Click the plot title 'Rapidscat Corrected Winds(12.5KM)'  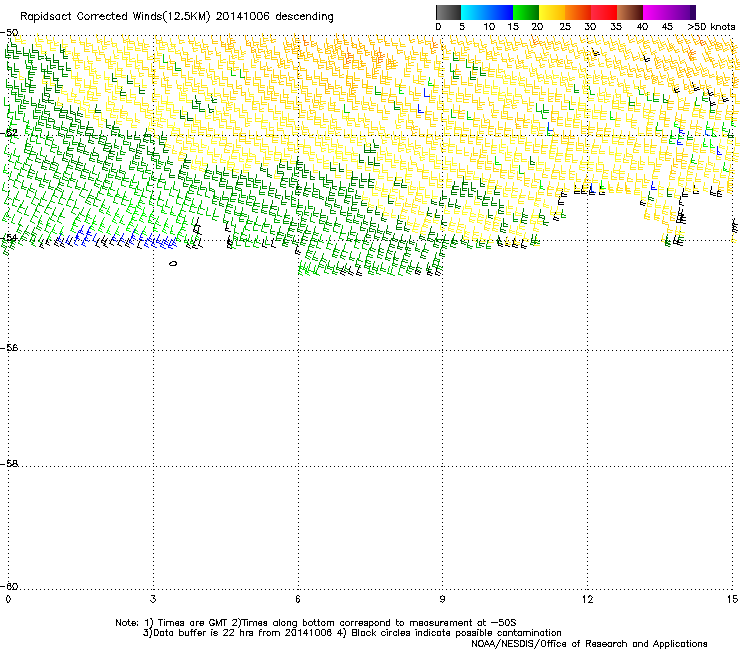click(x=115, y=16)
